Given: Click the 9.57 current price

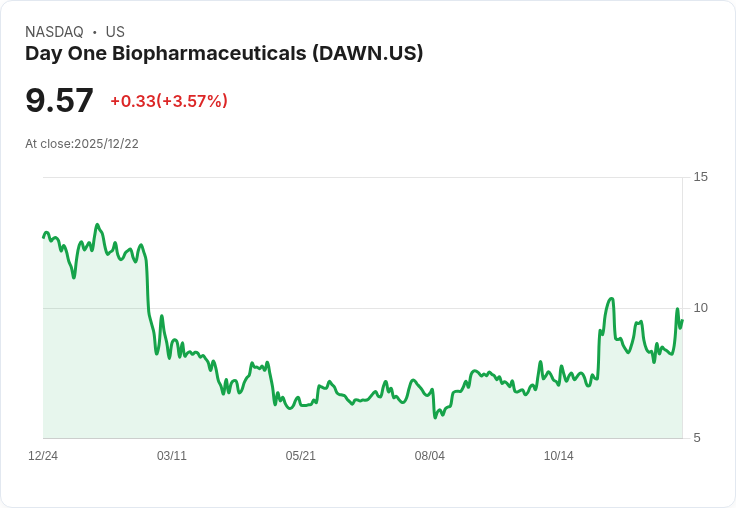Looking at the screenshot, I should pos(59,100).
